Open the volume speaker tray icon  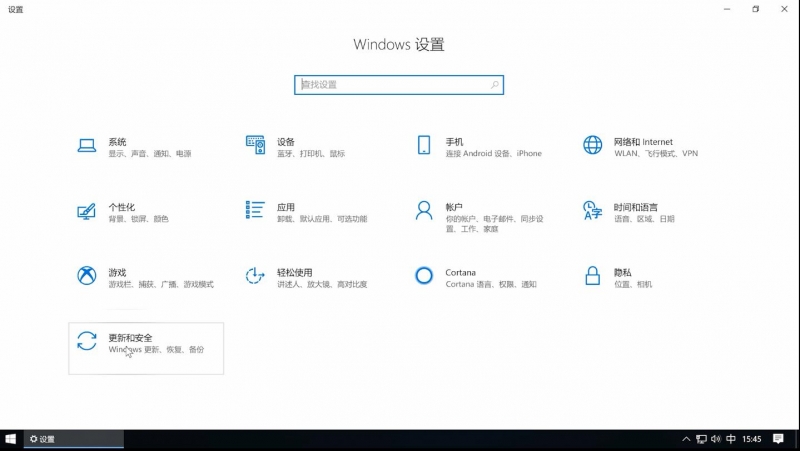point(716,439)
